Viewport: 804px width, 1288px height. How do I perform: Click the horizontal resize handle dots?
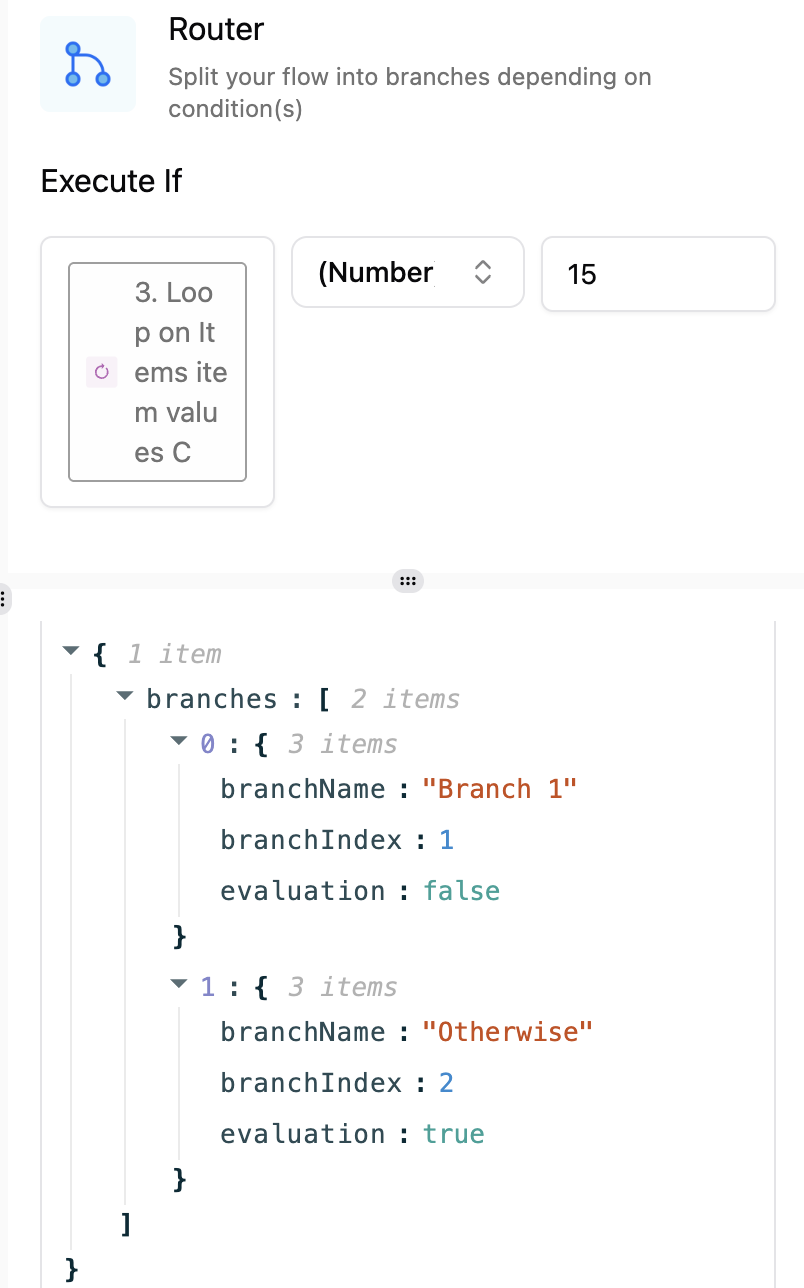(406, 581)
